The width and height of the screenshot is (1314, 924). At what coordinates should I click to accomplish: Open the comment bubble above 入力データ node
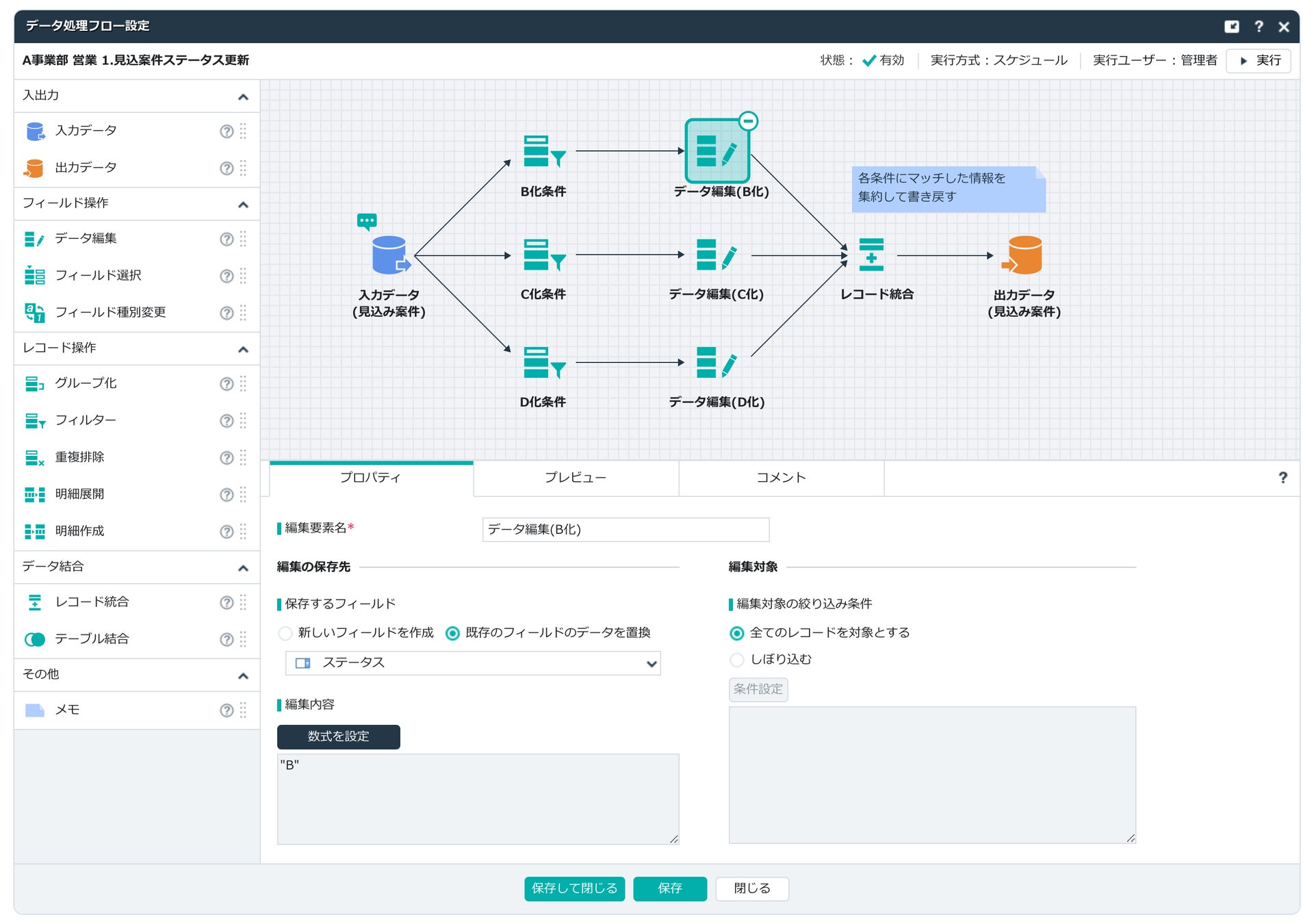(367, 221)
